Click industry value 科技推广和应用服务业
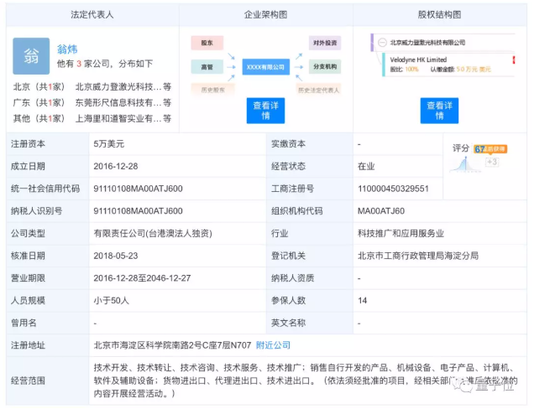The height and width of the screenshot is (414, 550). (401, 233)
